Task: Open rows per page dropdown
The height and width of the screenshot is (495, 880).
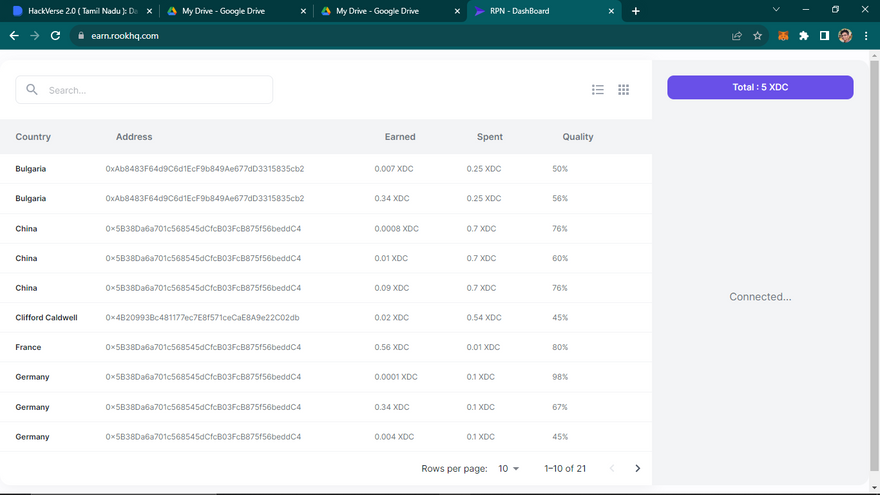Action: [509, 468]
